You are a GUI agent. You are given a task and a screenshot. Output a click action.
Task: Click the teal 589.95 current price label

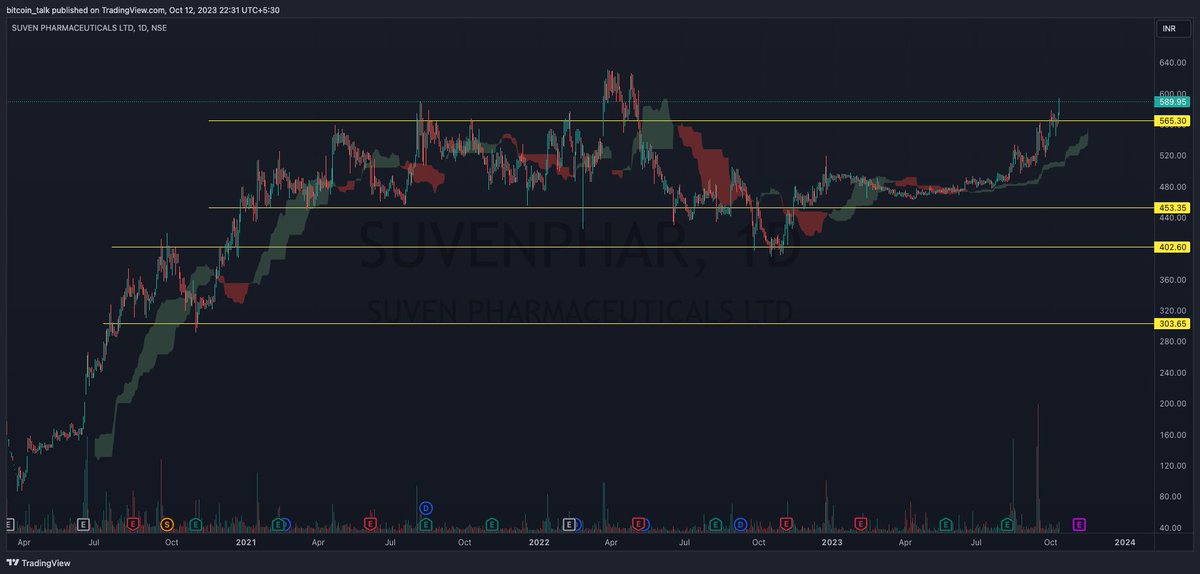coord(1172,101)
